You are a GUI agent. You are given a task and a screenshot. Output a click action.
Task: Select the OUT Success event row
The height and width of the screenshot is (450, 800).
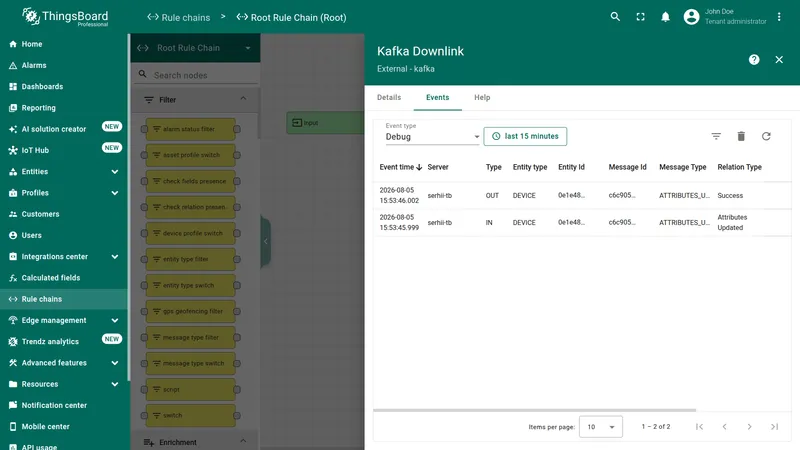tap(582, 195)
